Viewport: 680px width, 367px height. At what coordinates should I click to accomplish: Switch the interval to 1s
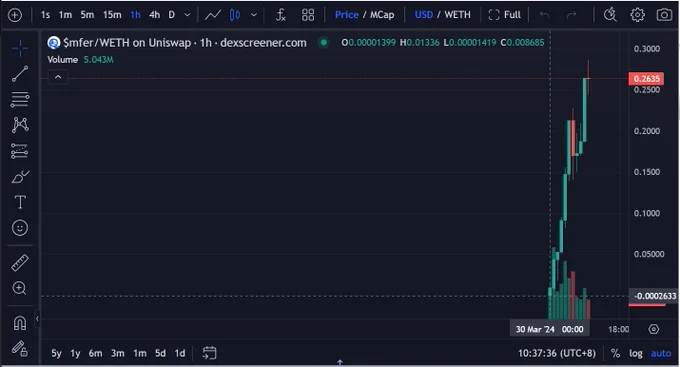(x=45, y=15)
